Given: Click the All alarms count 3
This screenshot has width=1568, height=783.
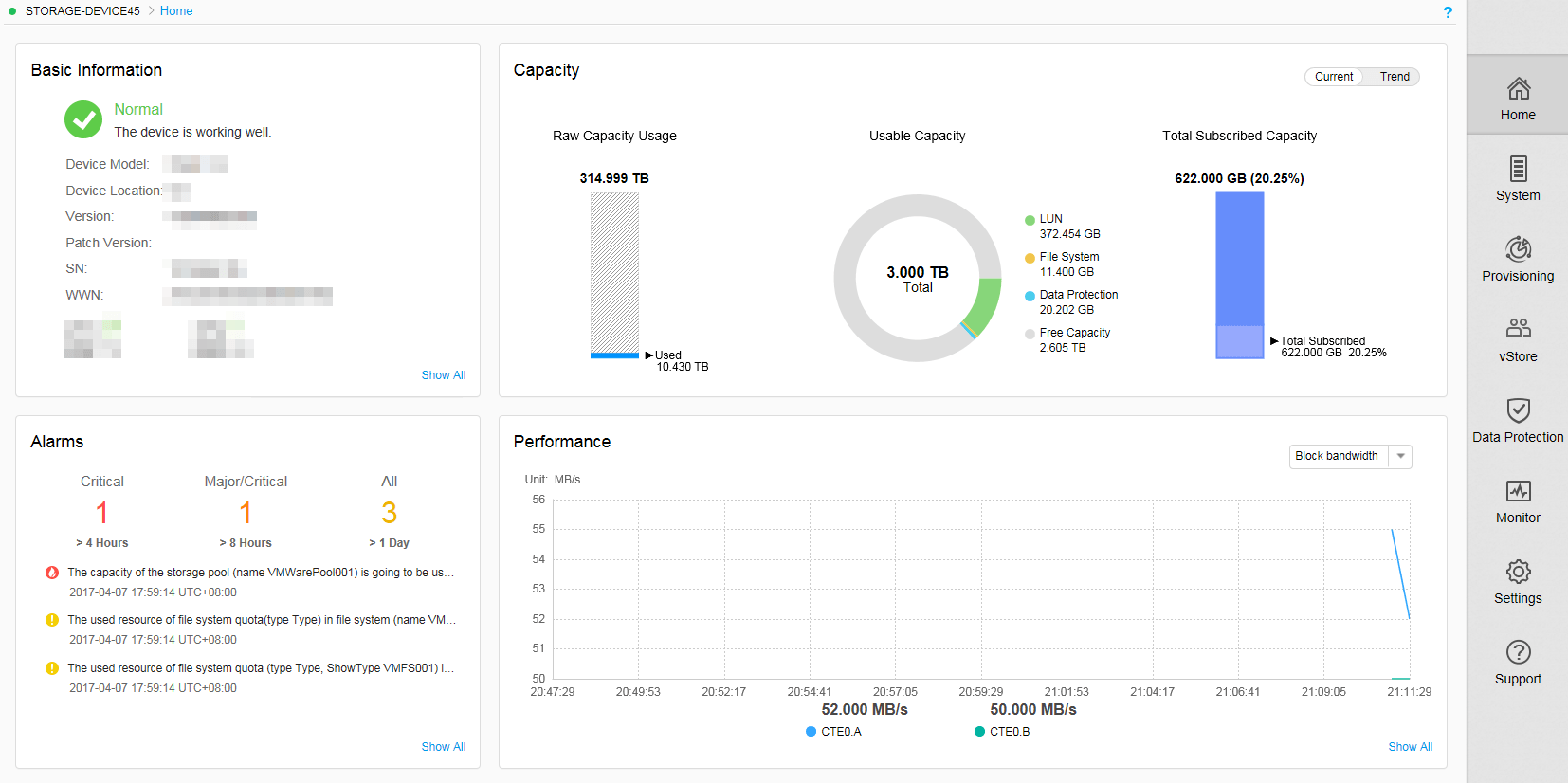Looking at the screenshot, I should 389,513.
